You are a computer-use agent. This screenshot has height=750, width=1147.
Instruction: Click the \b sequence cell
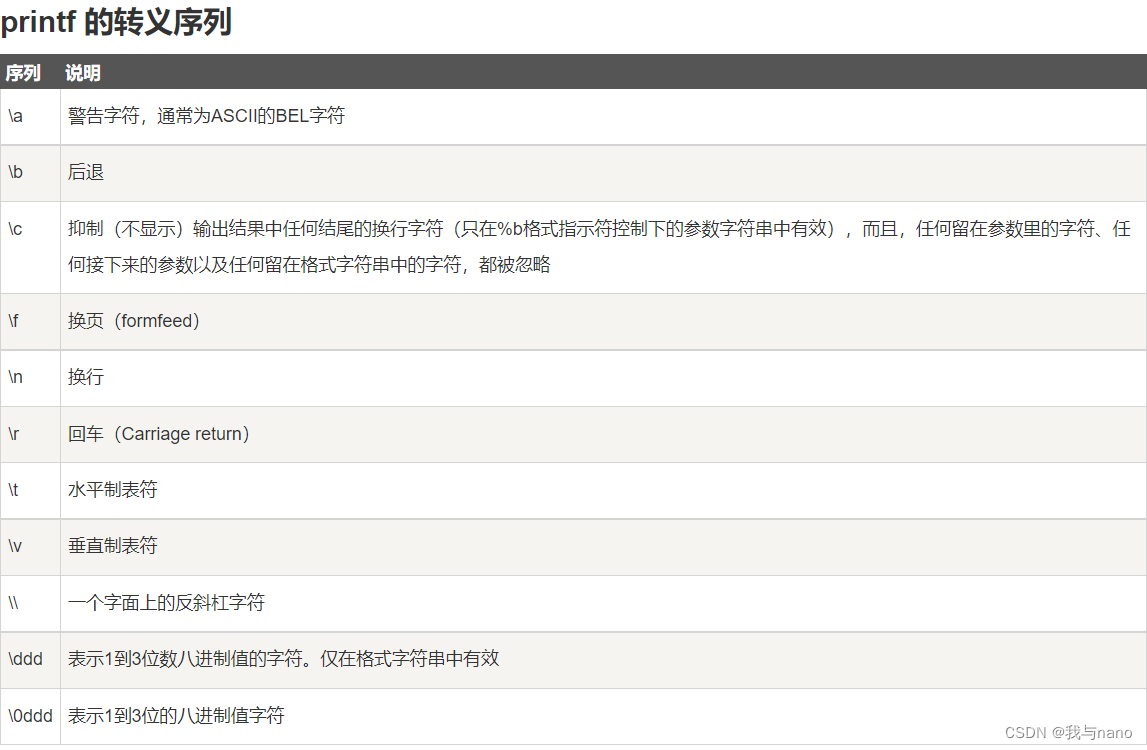click(15, 171)
